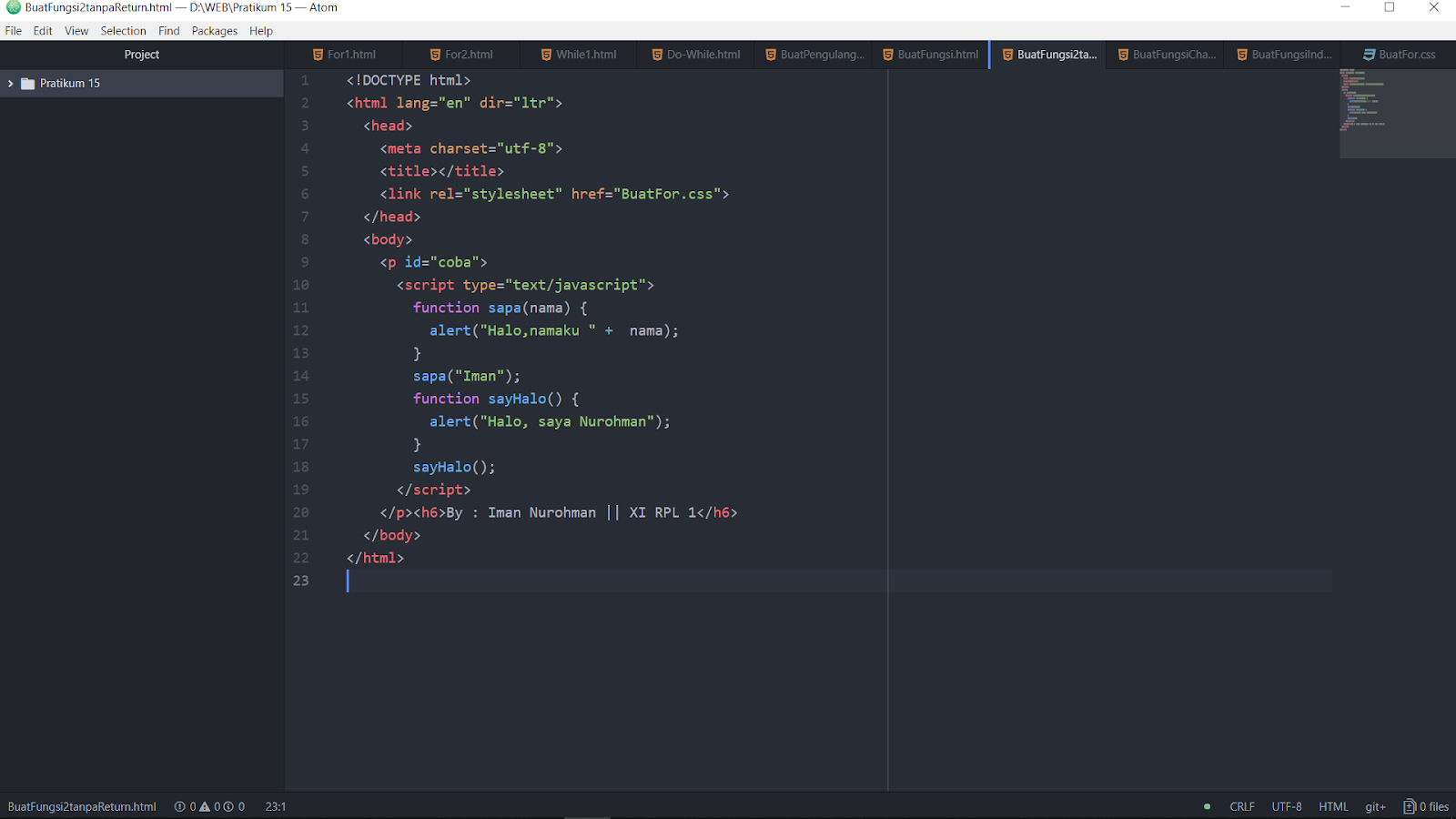The height and width of the screenshot is (819, 1456).
Task: Open the UTF-8 encoding selector
Action: (x=1286, y=806)
